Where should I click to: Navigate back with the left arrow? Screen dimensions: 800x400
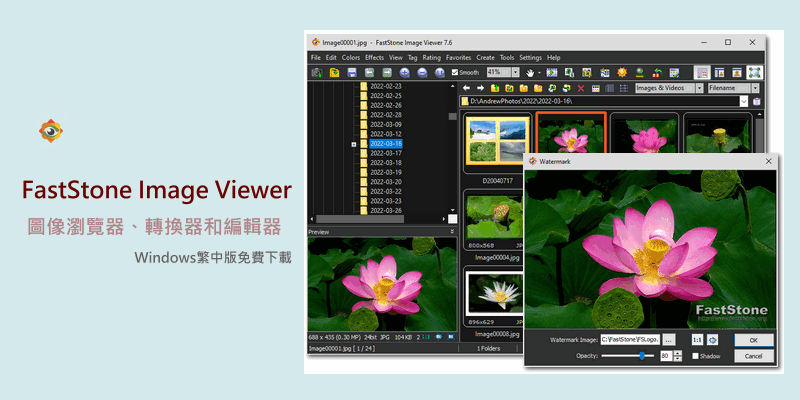point(466,88)
